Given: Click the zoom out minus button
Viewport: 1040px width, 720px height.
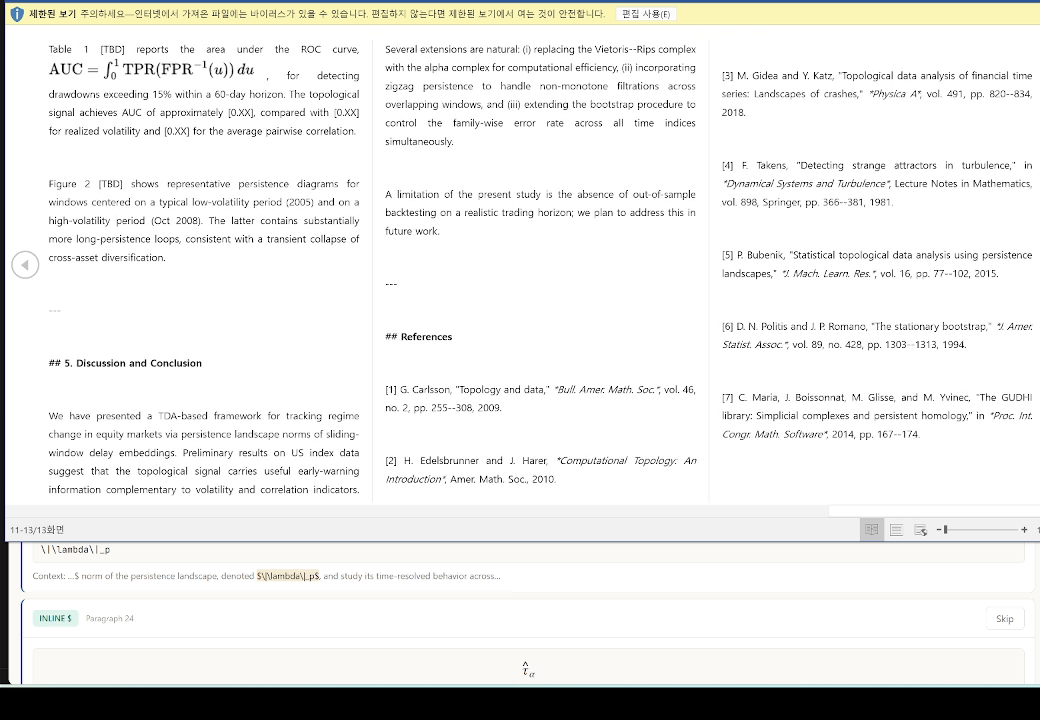Looking at the screenshot, I should 939,530.
